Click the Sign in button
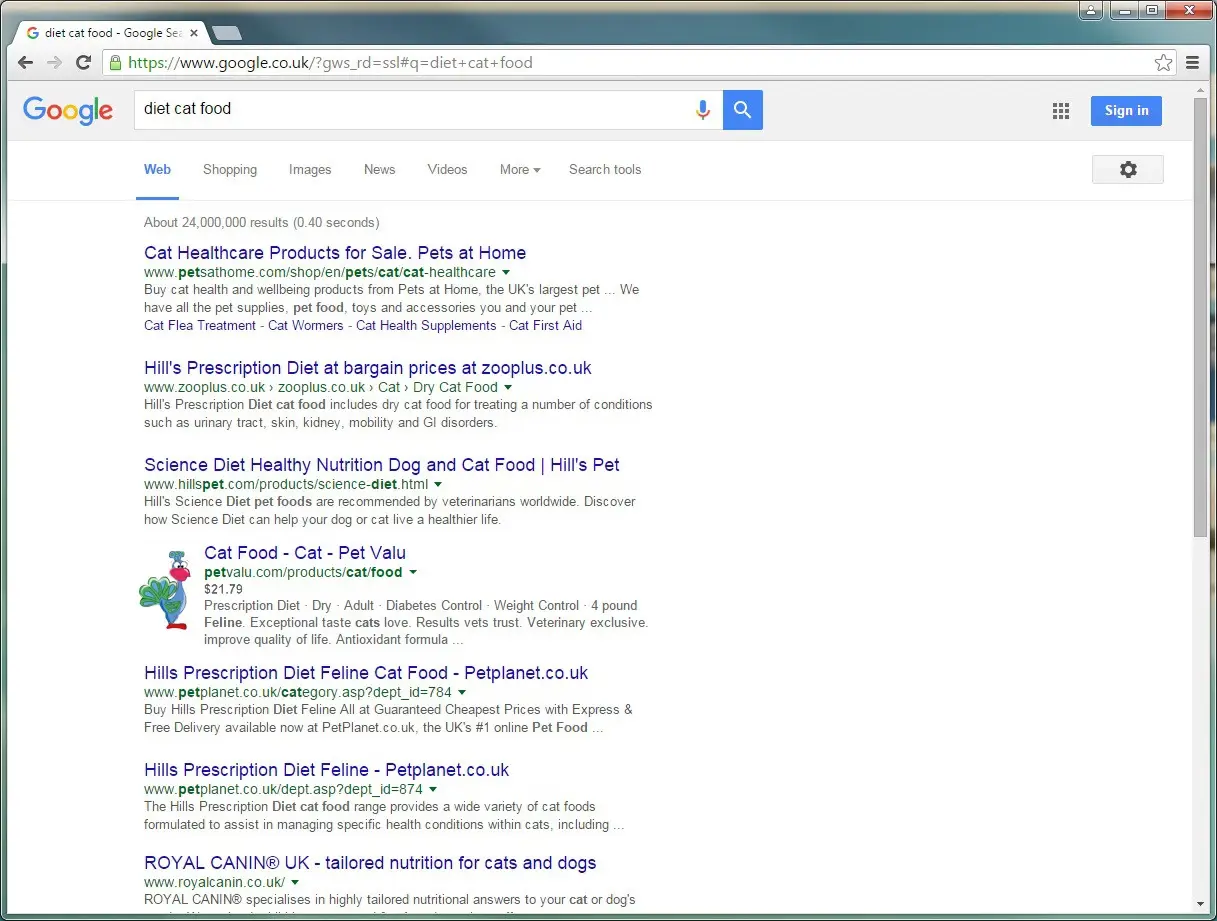Viewport: 1217px width, 921px height. [1126, 111]
